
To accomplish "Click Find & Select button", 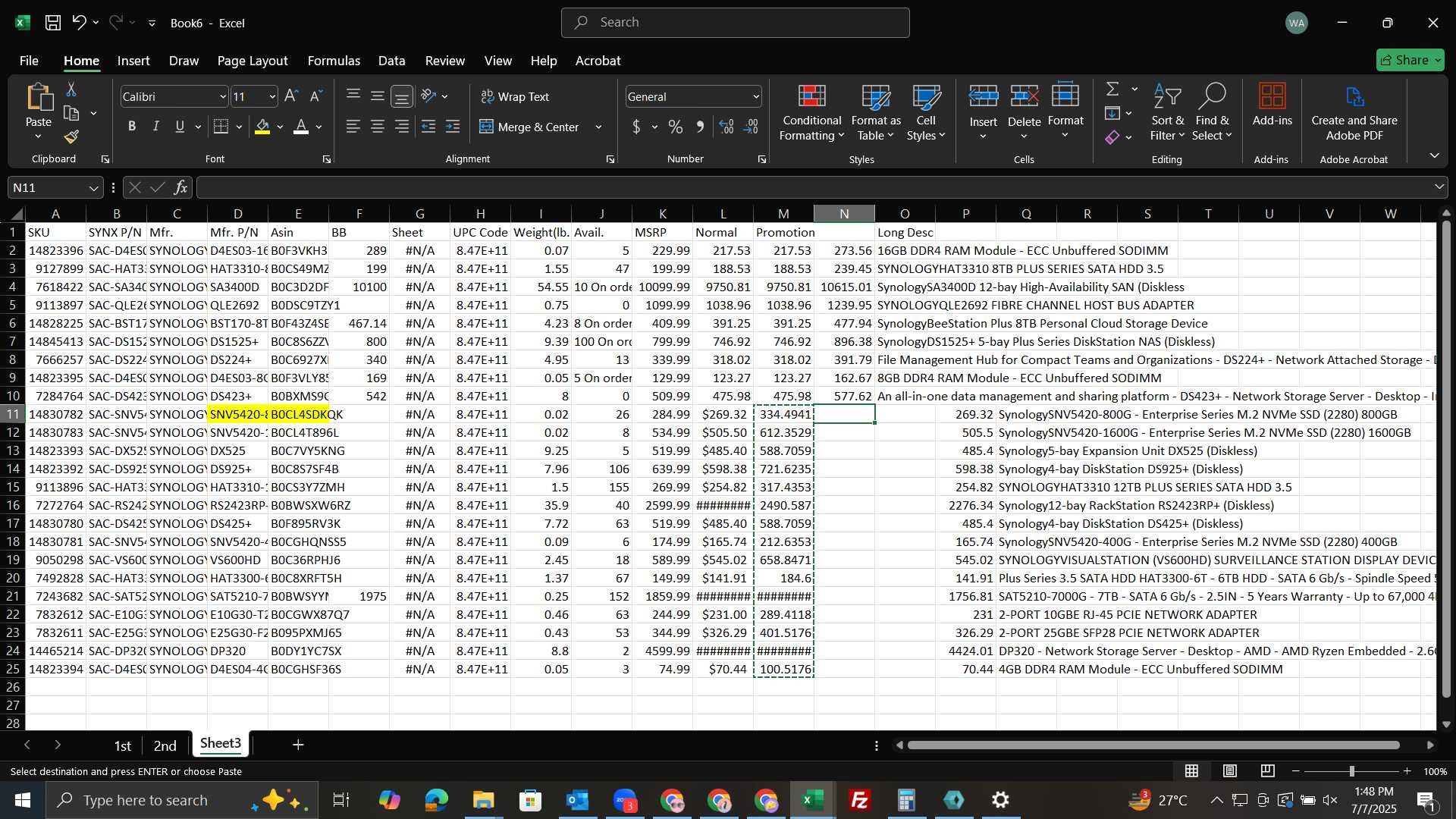I will pos(1212,112).
